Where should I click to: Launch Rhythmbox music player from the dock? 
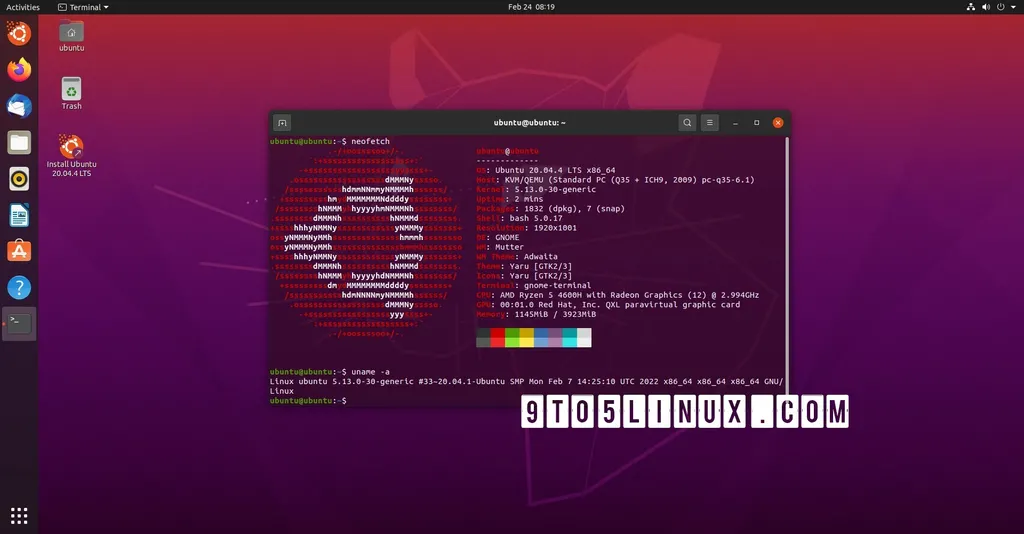click(x=19, y=179)
